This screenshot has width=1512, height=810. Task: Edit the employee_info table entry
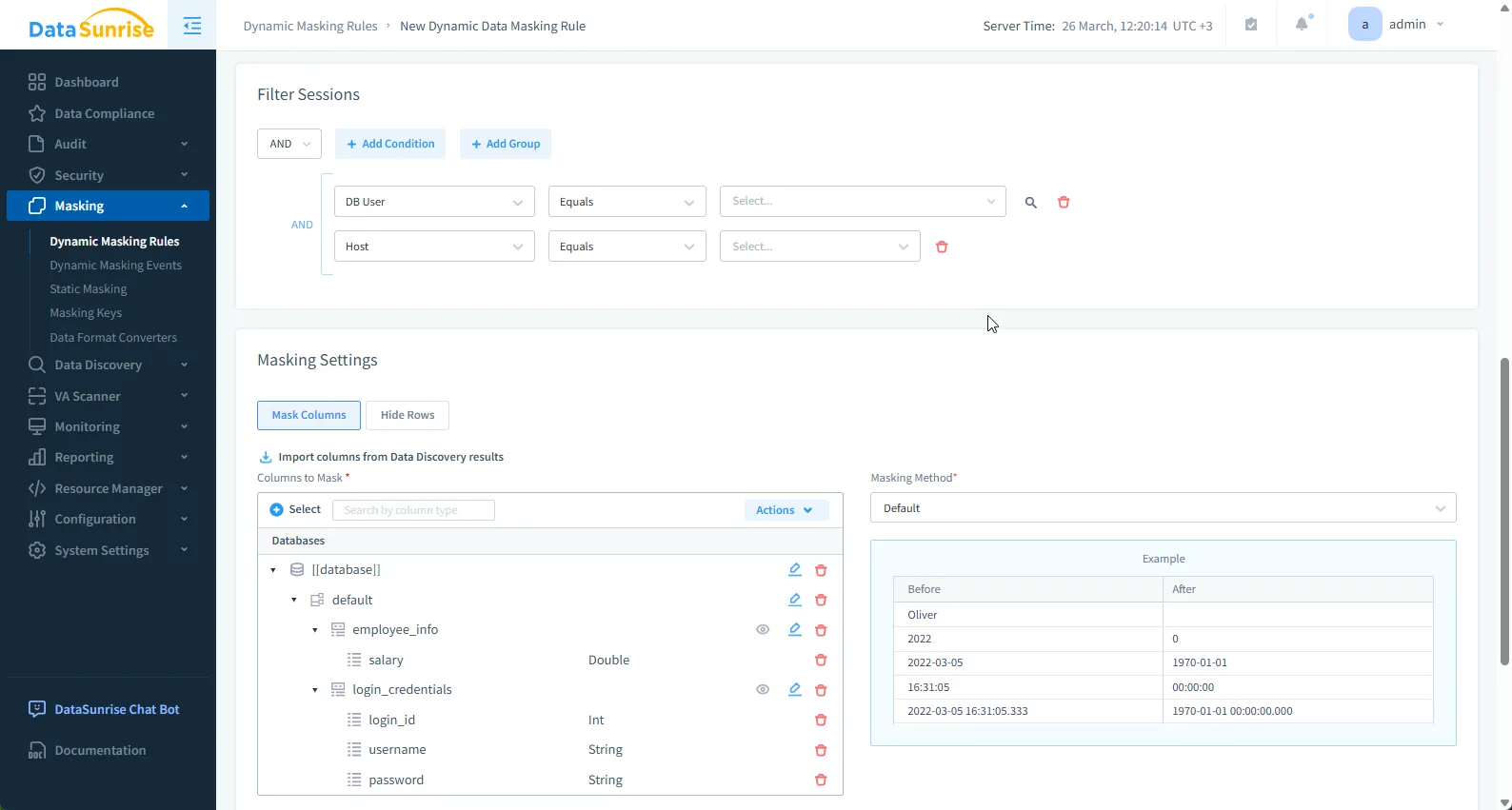pyautogui.click(x=794, y=630)
